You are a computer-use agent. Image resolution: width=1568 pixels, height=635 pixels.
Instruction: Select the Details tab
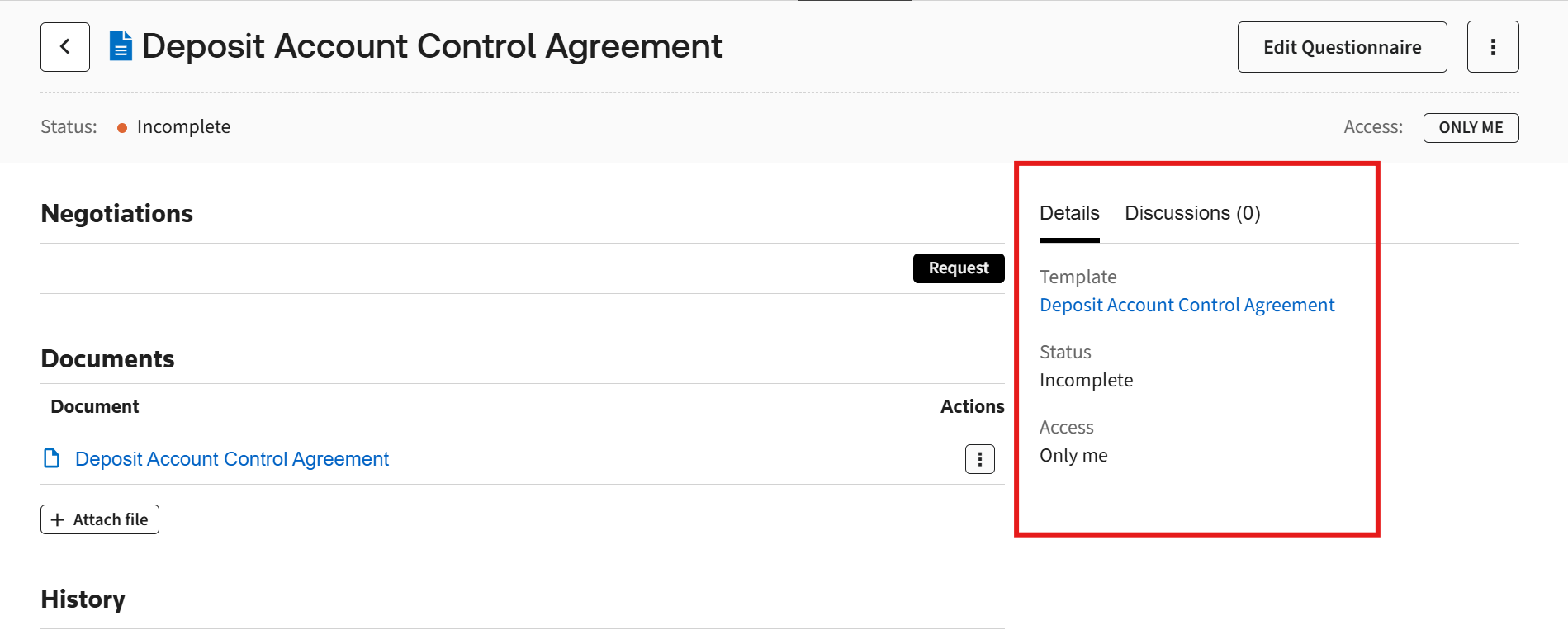pos(1068,213)
